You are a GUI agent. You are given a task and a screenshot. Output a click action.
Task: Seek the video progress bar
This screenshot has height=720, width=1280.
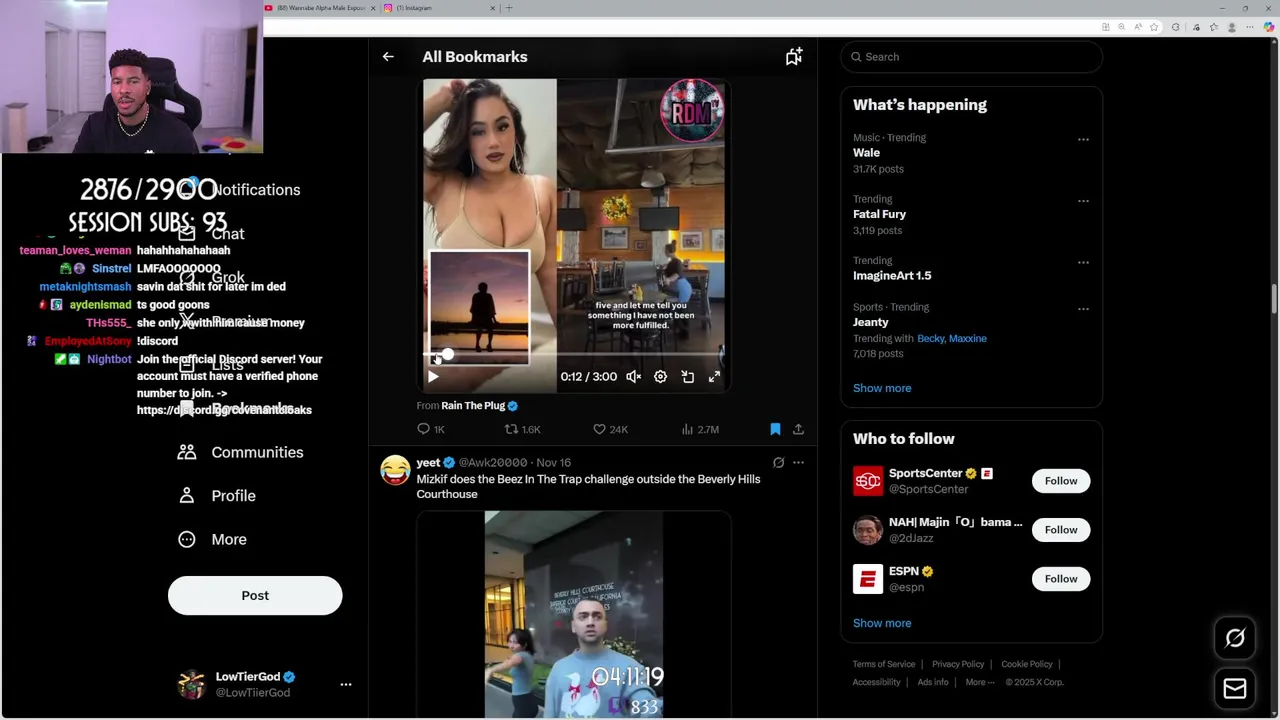click(x=573, y=354)
